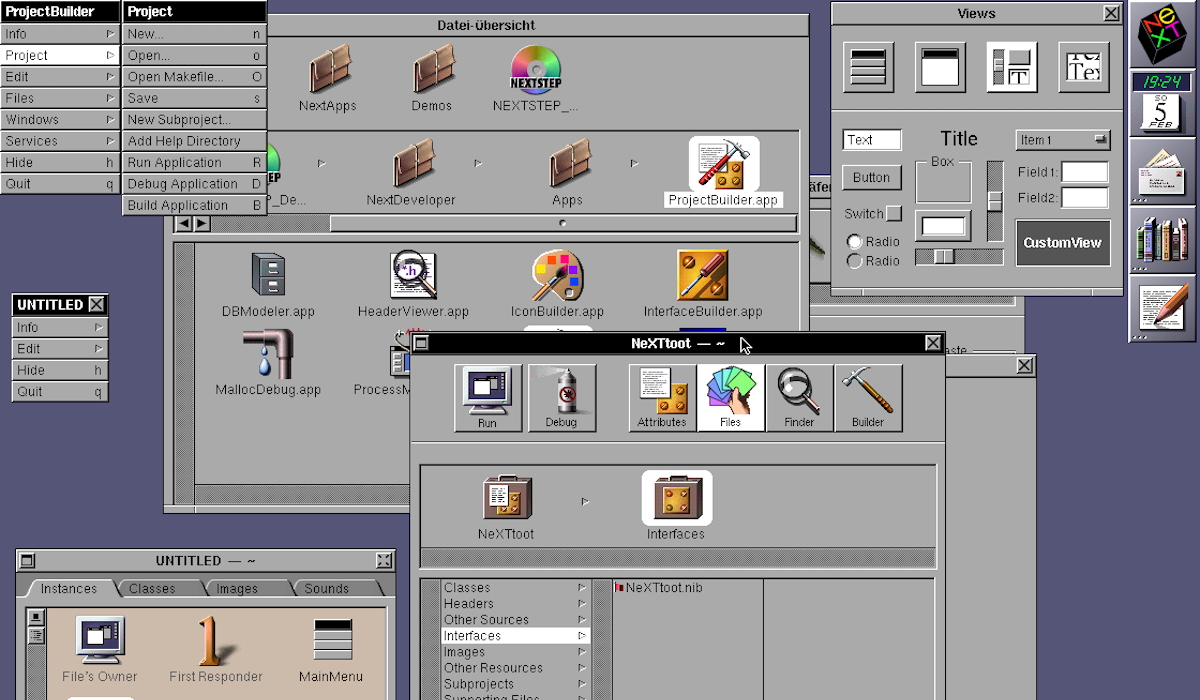Click the Text field in Views palette

[x=872, y=140]
